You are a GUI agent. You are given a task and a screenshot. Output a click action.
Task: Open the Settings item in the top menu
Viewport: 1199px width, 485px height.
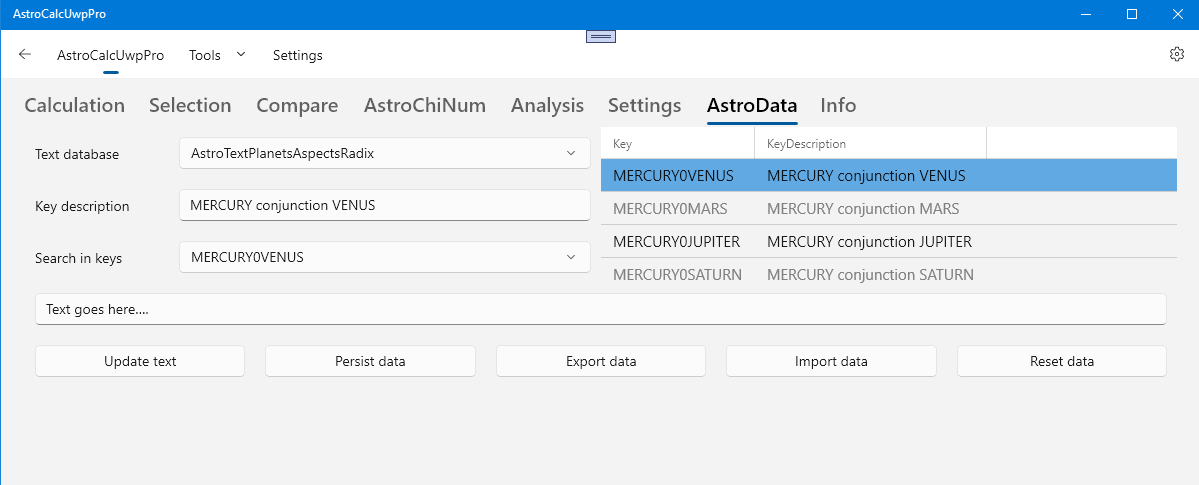(298, 56)
